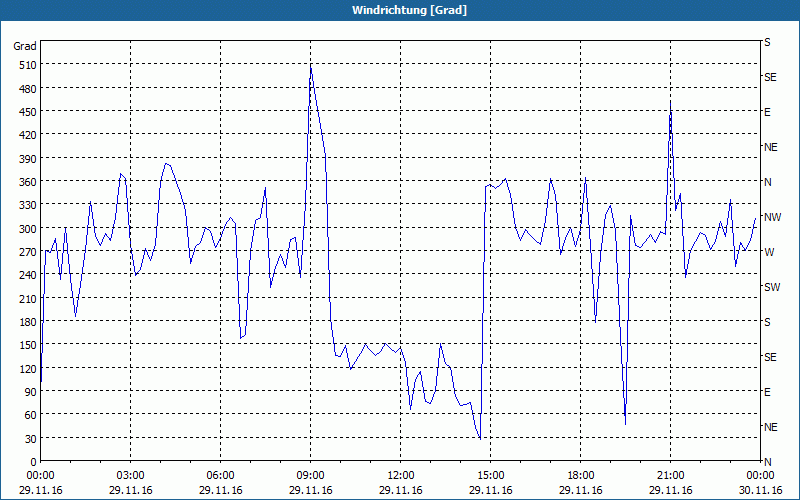
Task: Select the 450 y-axis label
Action: pos(28,112)
